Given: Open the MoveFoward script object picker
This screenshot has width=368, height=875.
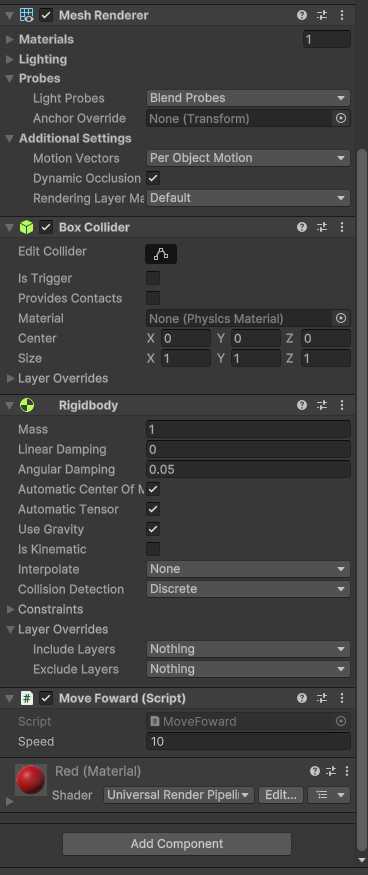Looking at the screenshot, I should pos(341,722).
